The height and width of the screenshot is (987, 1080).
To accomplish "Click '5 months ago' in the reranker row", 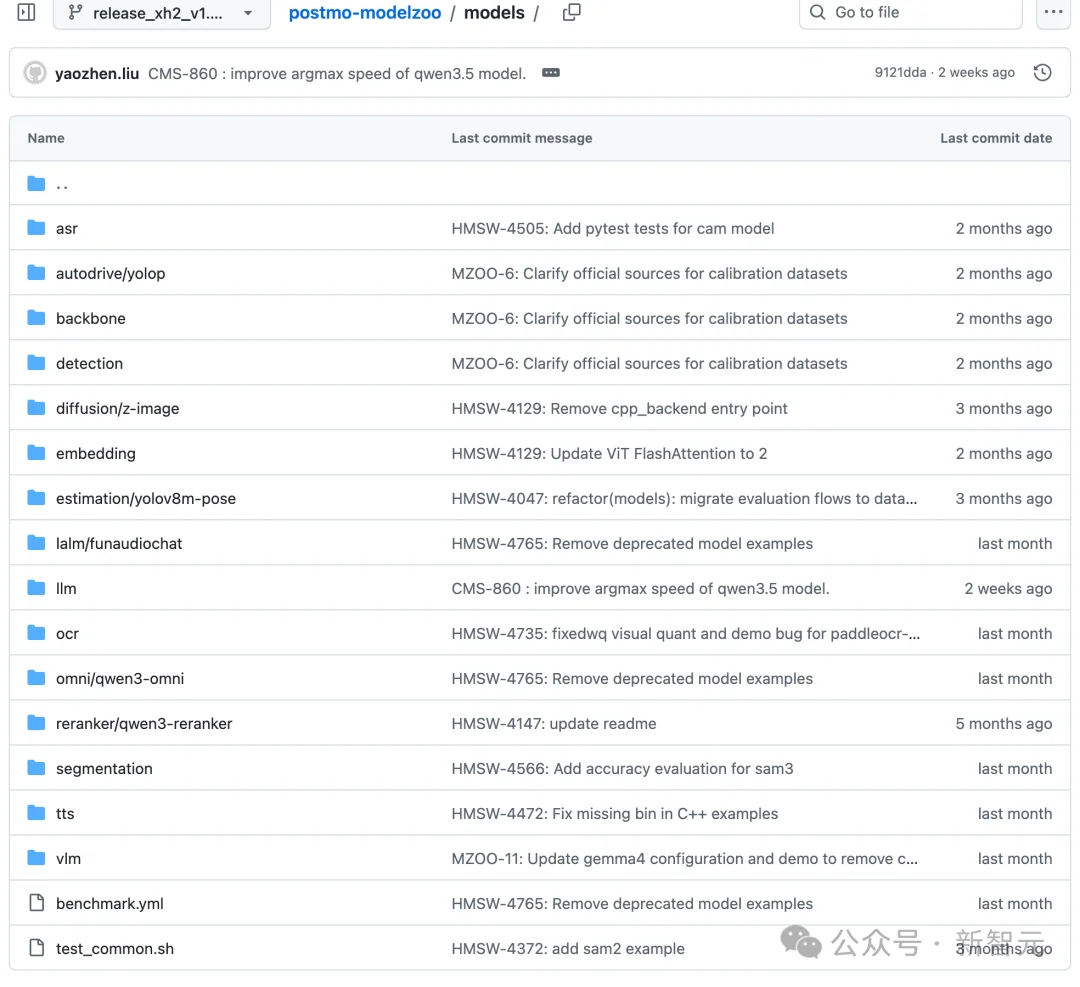I will 1004,724.
